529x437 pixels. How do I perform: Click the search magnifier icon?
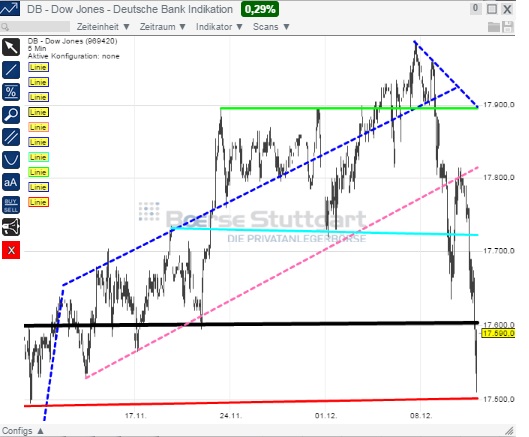[x=5, y=27]
